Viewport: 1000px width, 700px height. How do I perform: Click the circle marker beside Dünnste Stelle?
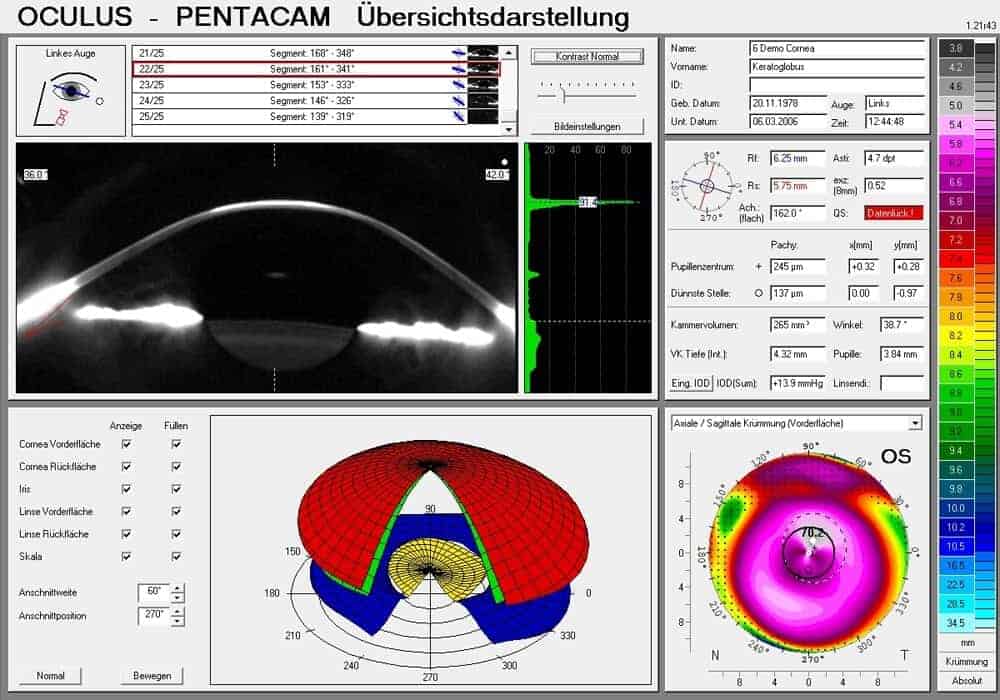click(x=758, y=293)
